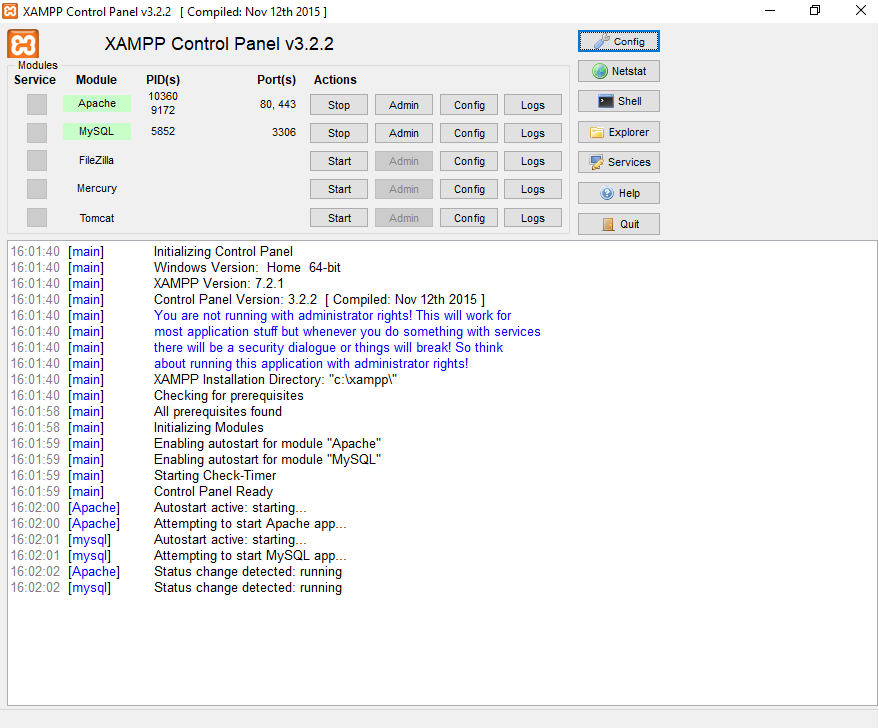
Task: Click the disabled FileZilla Admin button
Action: [404, 161]
